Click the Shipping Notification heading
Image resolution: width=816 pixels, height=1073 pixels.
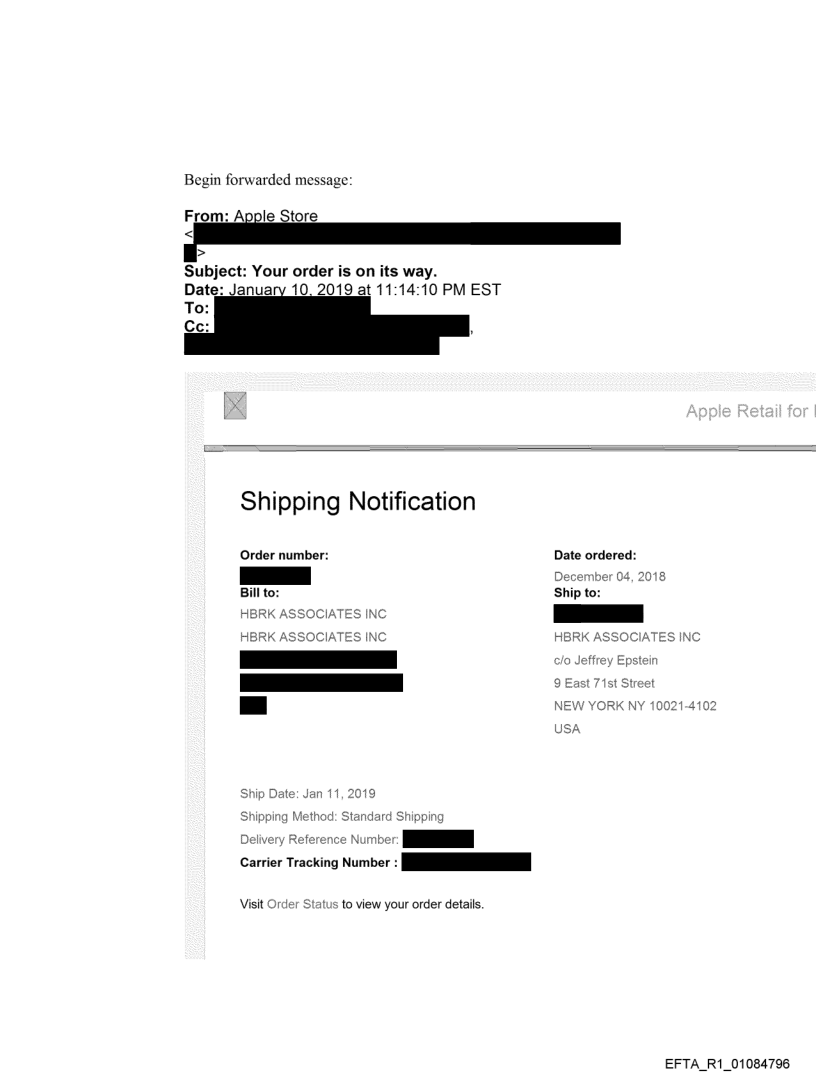(x=358, y=502)
